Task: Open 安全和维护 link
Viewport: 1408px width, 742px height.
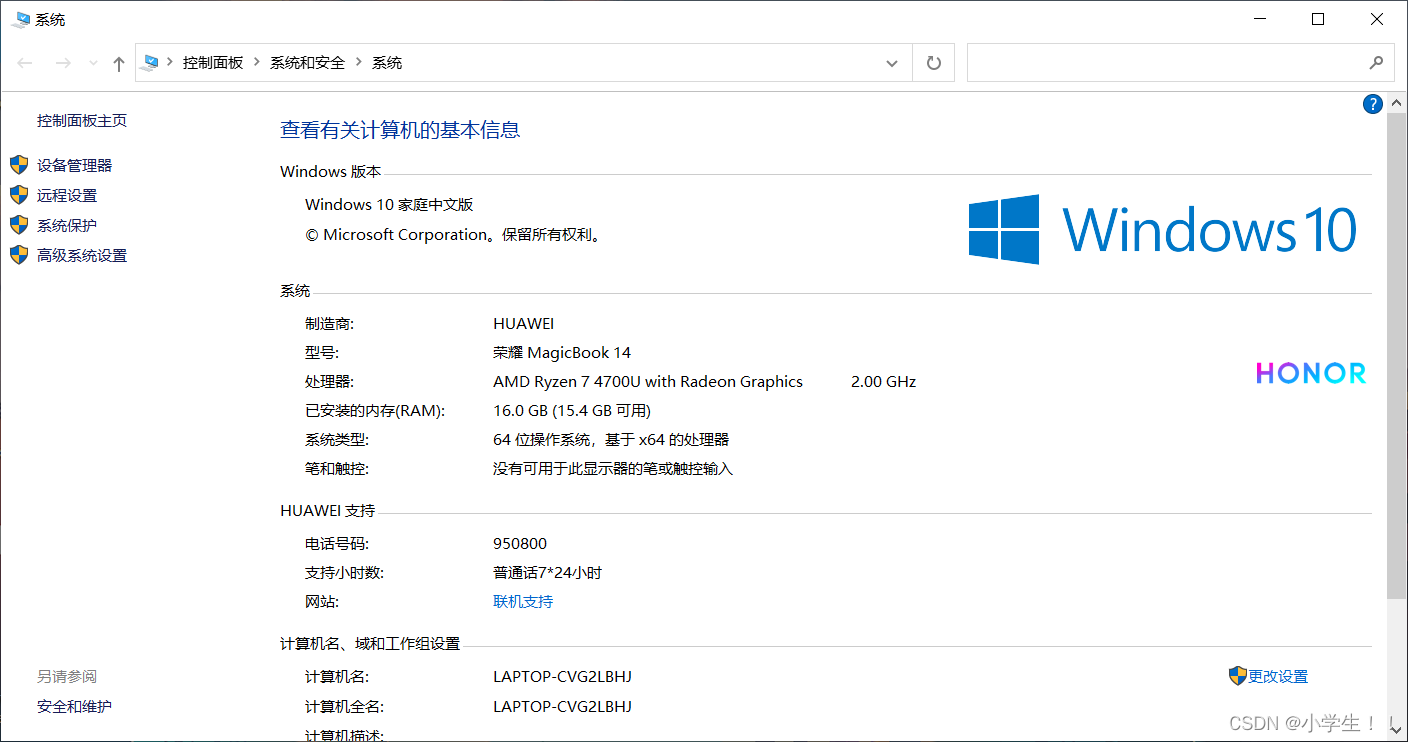Action: [75, 706]
